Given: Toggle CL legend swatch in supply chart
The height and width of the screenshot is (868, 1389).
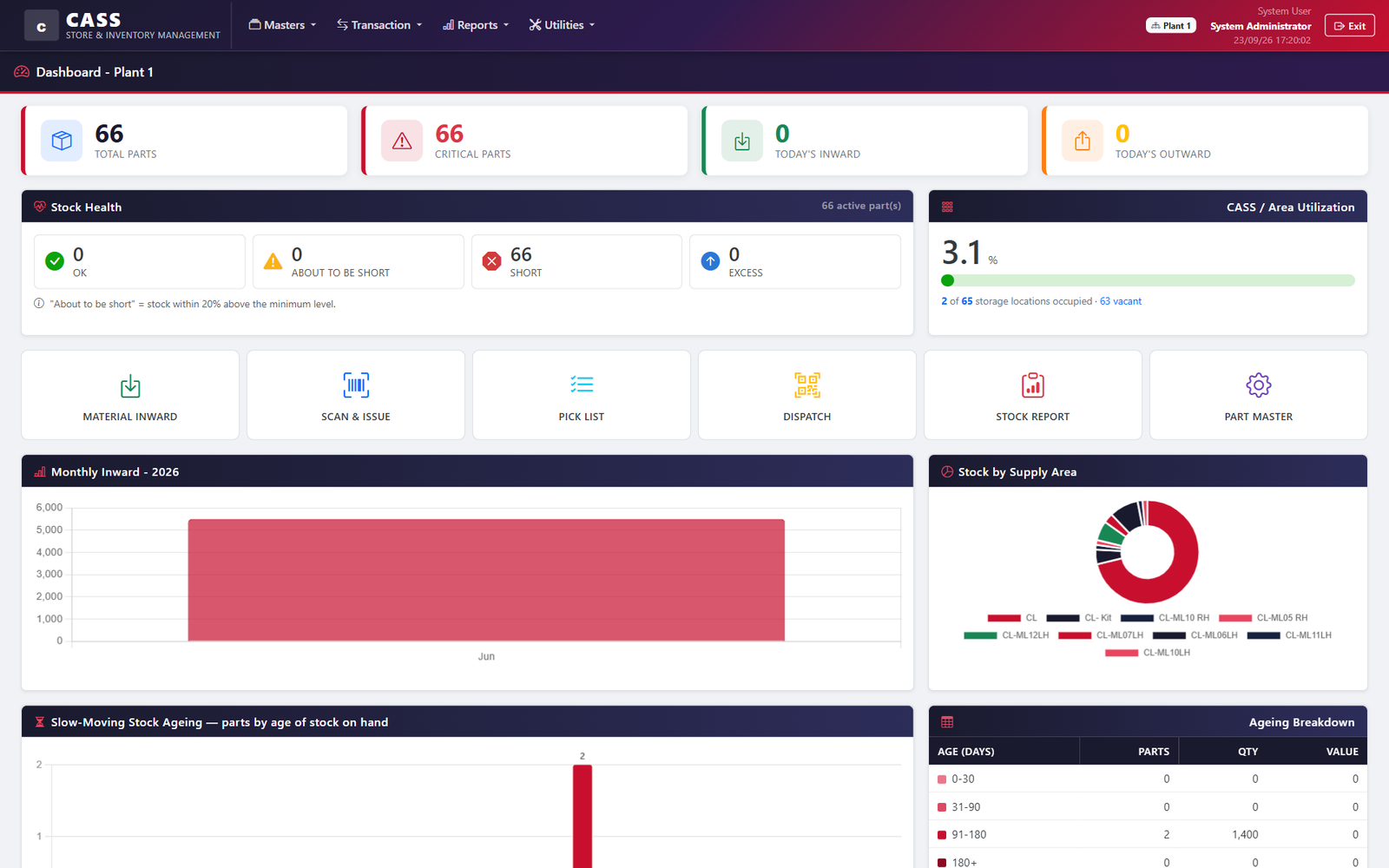Looking at the screenshot, I should tap(1004, 618).
